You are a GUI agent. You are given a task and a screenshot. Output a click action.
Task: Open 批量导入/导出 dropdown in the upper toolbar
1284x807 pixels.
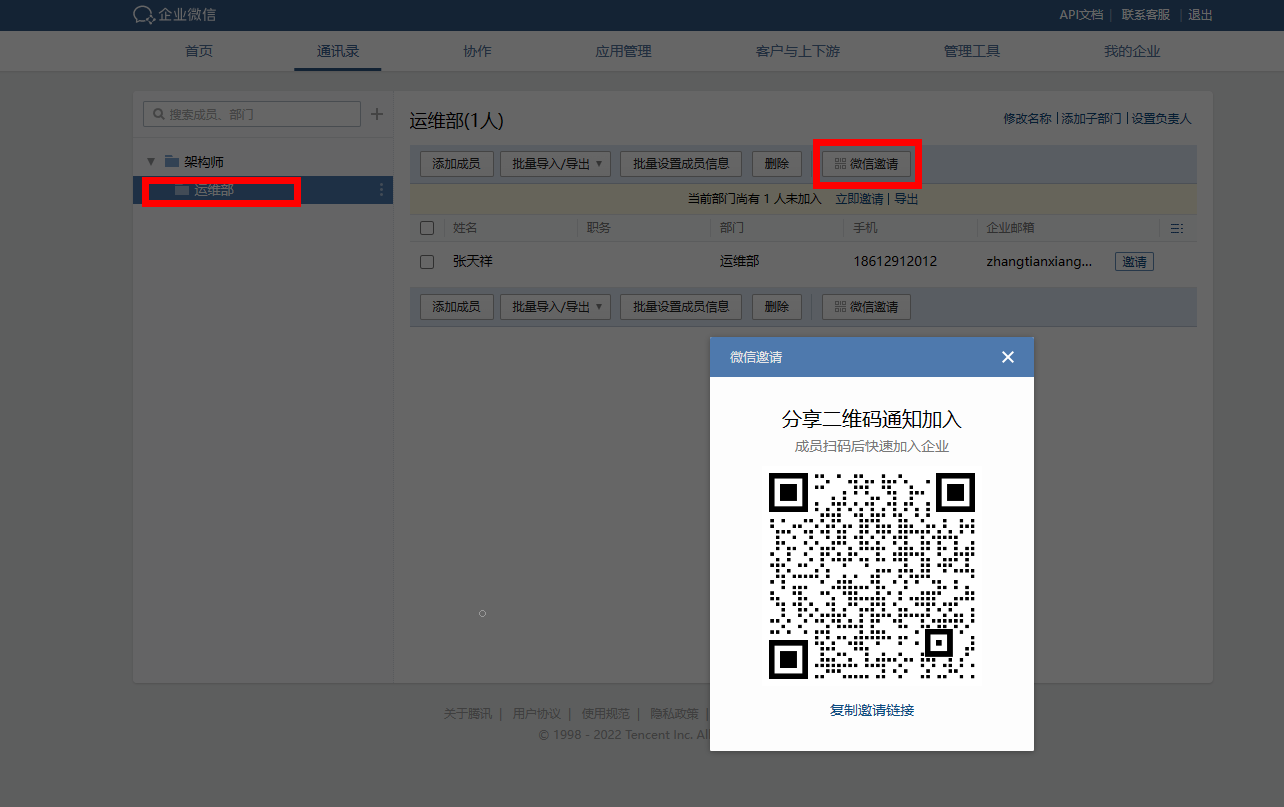pos(555,164)
